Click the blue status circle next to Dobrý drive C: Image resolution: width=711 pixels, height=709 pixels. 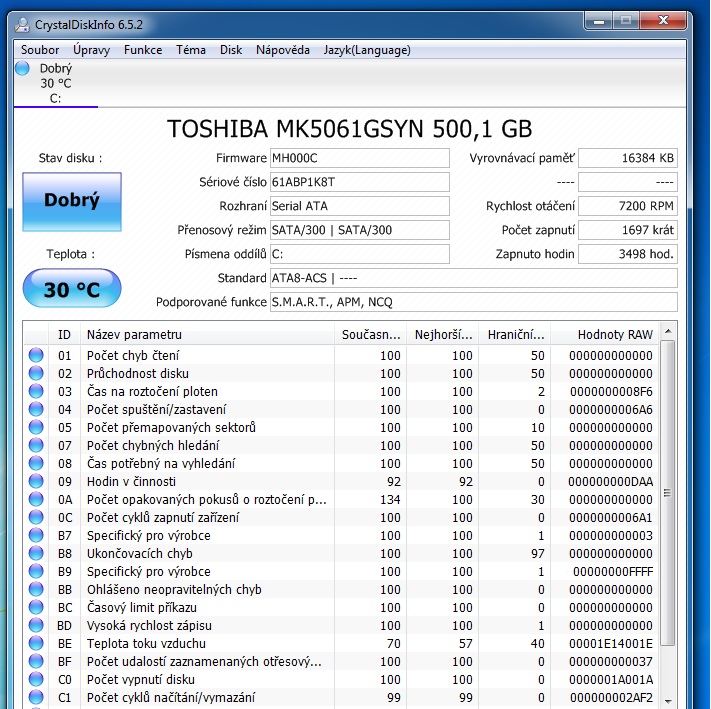tap(22, 68)
